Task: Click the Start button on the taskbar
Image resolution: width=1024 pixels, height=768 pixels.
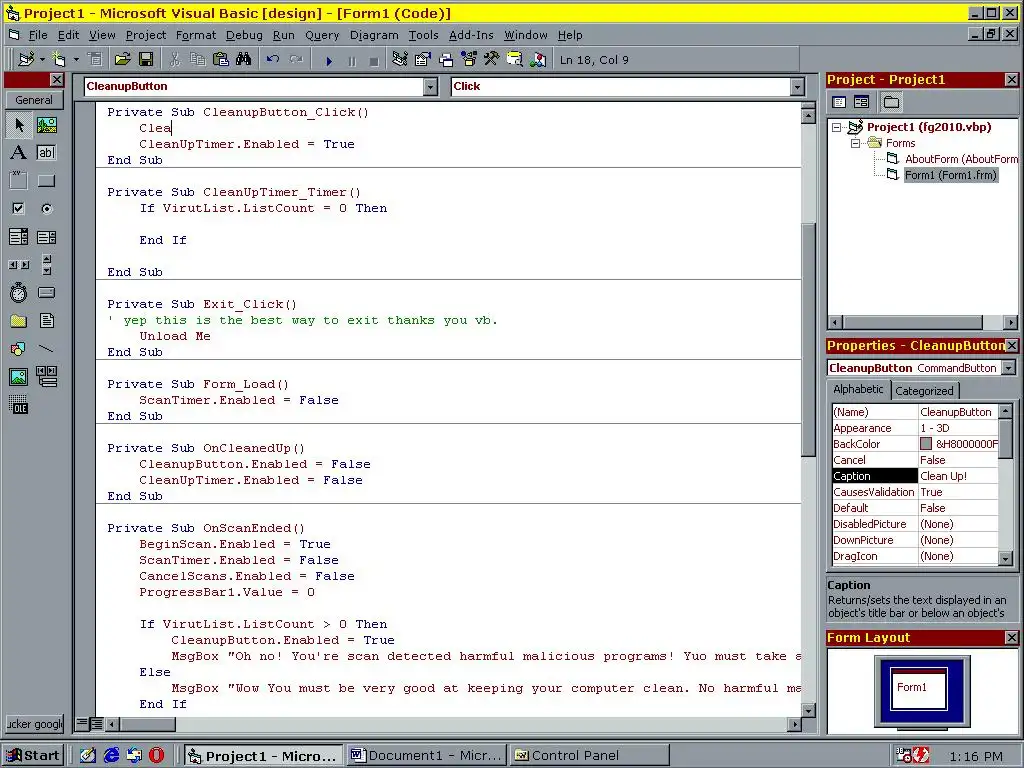Action: (33, 756)
